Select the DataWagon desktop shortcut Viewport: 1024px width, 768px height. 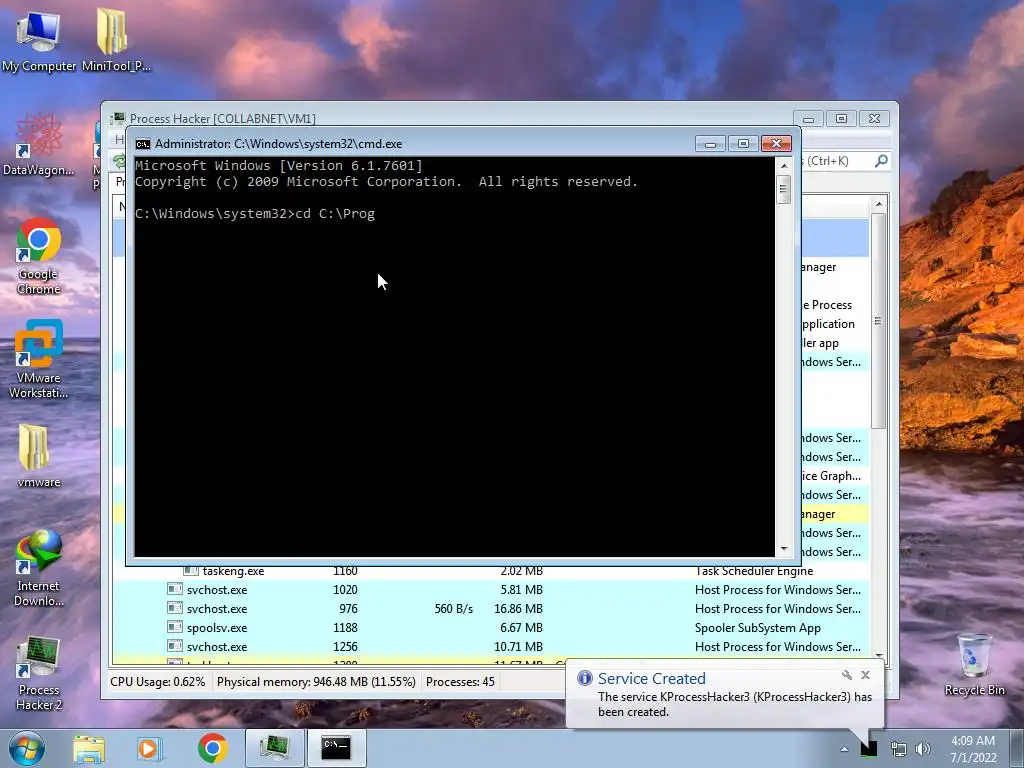point(38,145)
